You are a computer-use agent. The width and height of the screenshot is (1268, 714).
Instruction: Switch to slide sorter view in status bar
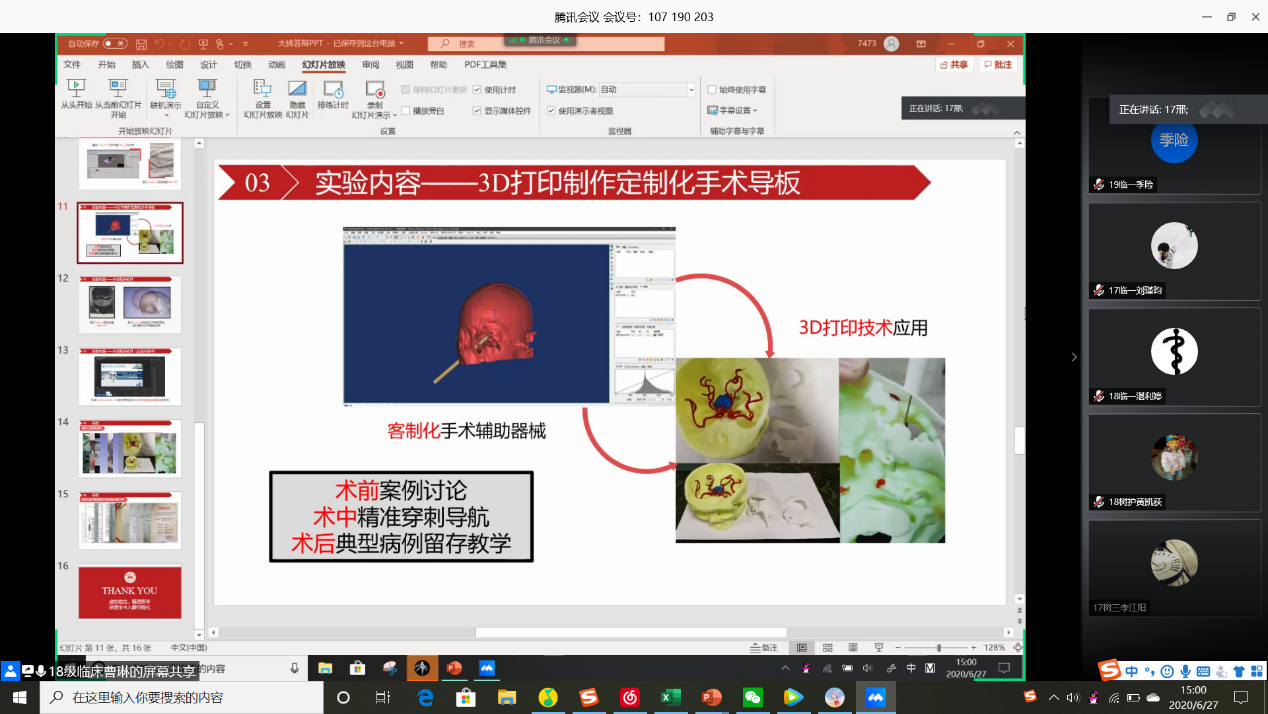[827, 648]
